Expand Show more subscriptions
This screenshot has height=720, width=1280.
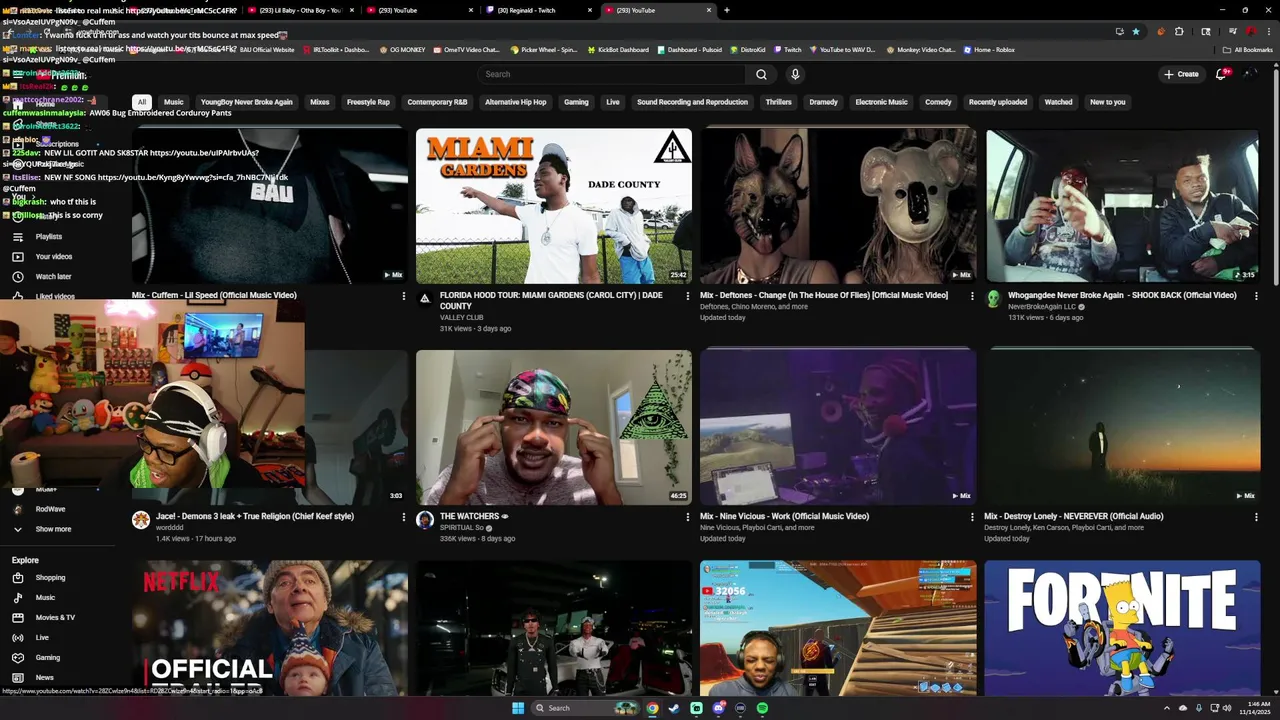tap(53, 529)
